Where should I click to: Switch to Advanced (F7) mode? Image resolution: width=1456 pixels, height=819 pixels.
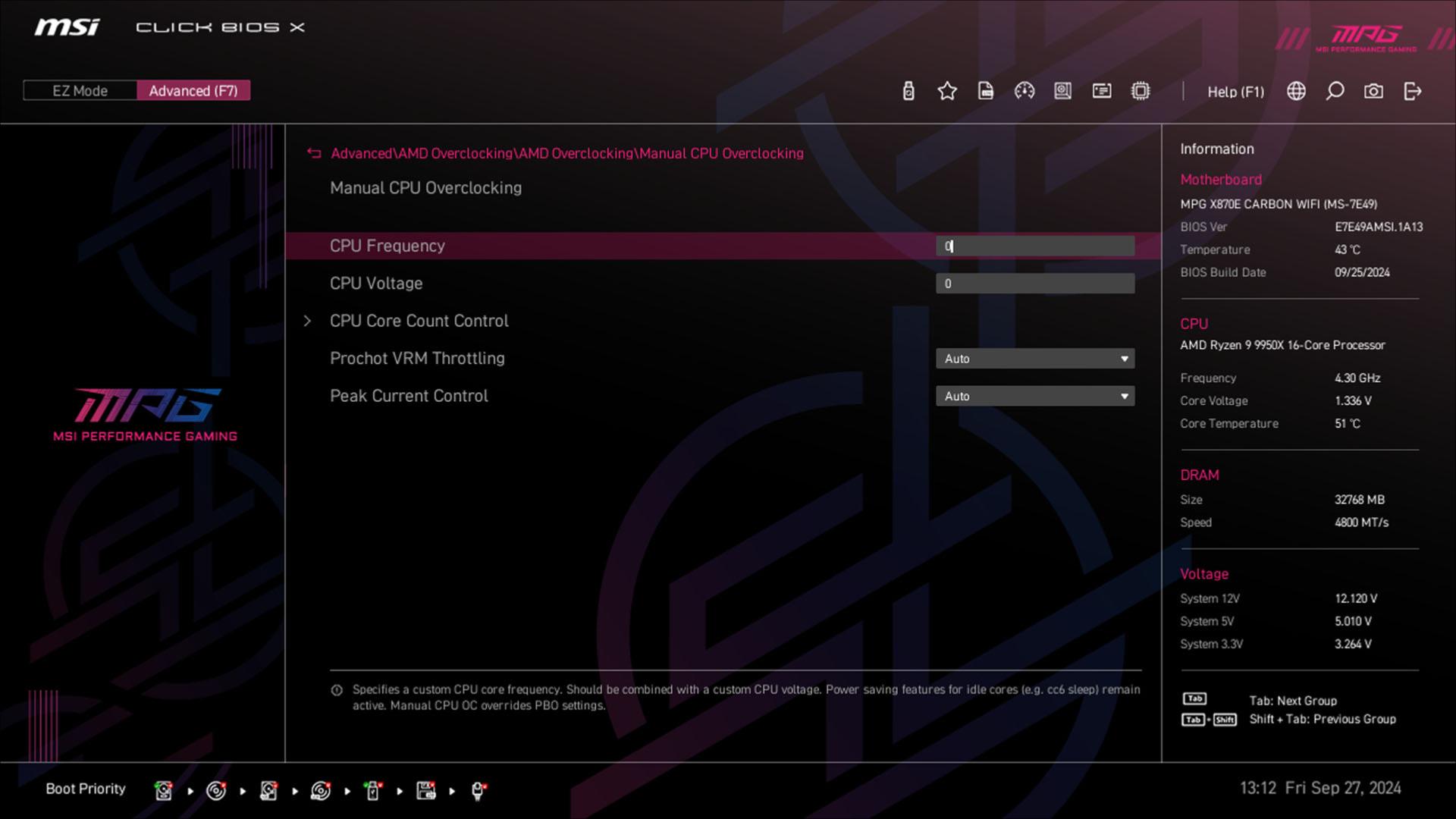point(193,91)
